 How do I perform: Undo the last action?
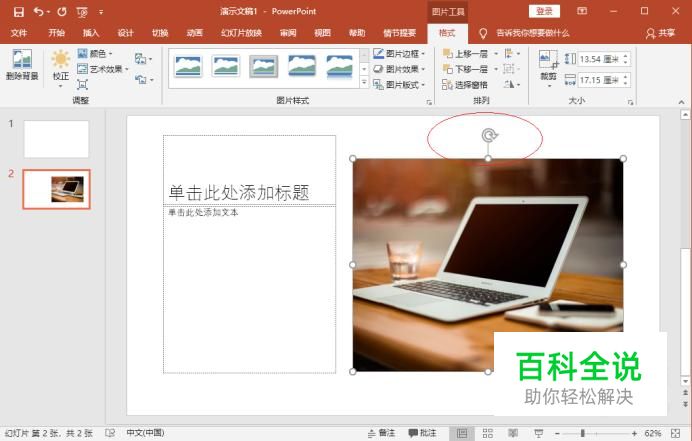39,12
